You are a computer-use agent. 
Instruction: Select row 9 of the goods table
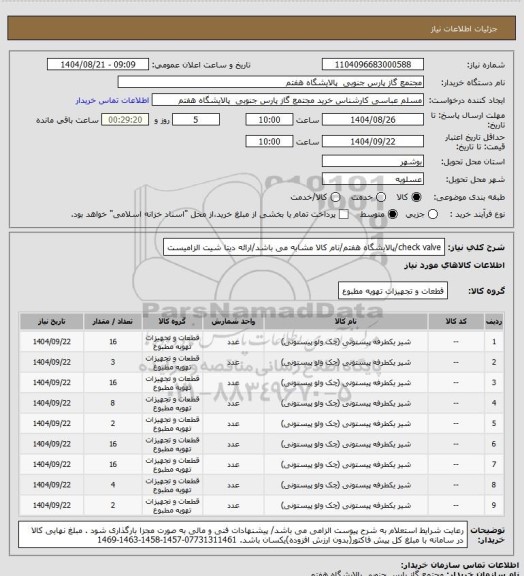pyautogui.click(x=262, y=505)
